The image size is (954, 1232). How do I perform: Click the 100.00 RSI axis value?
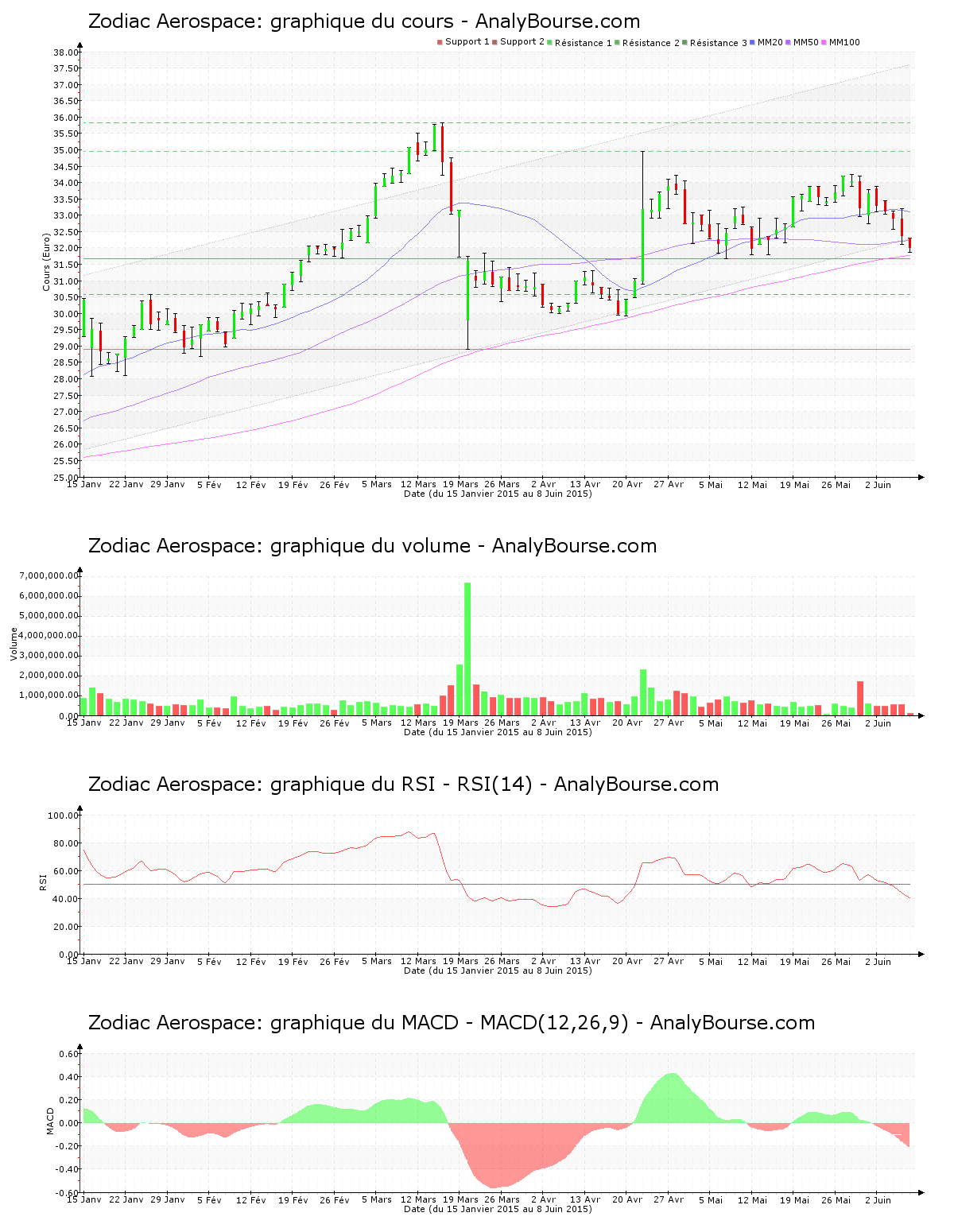64,816
